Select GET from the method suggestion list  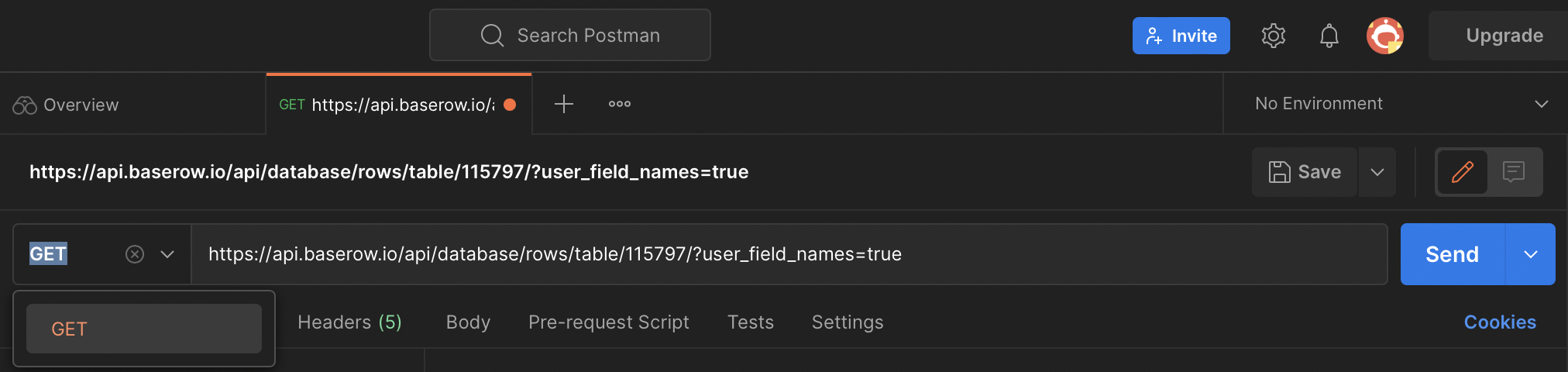pos(144,329)
